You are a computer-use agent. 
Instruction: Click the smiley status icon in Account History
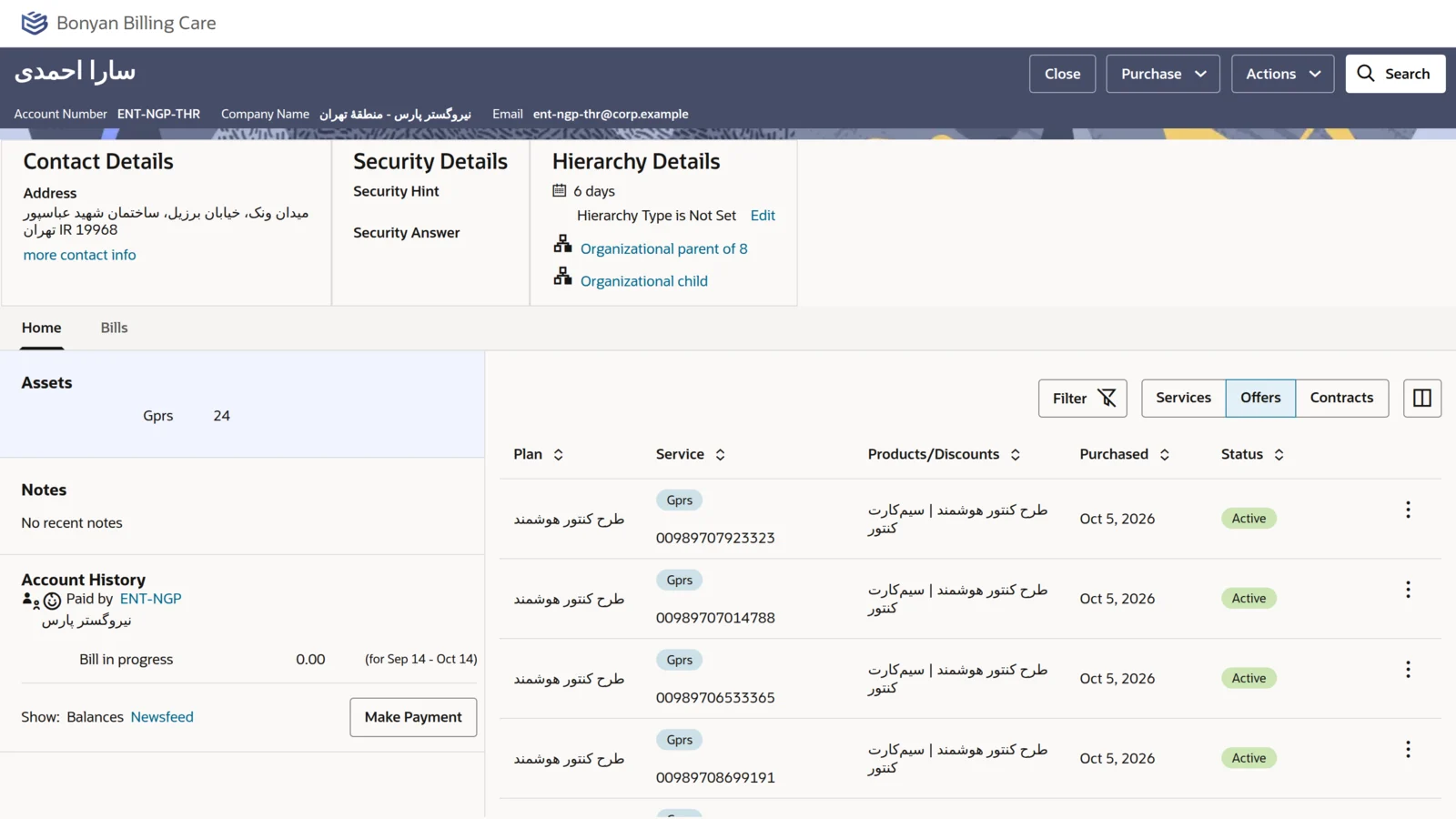53,601
